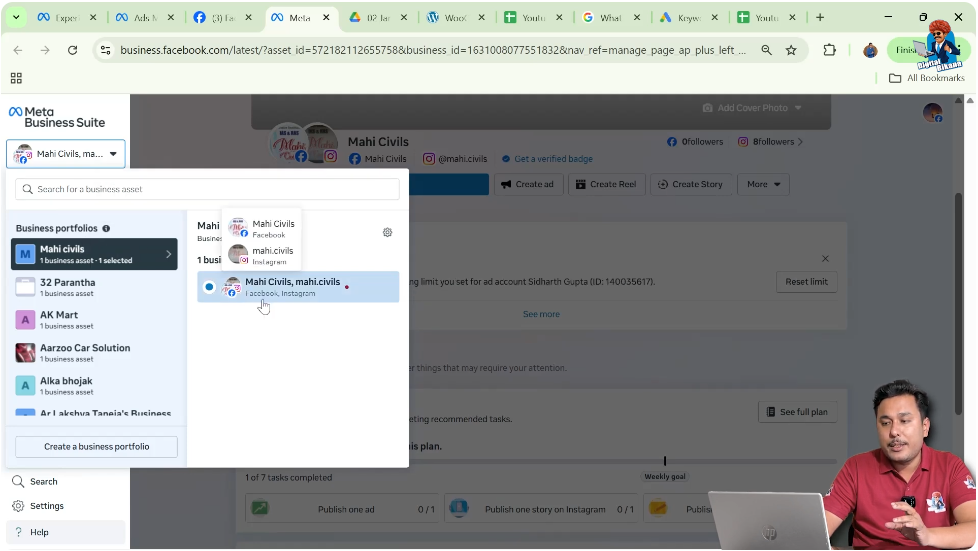The image size is (978, 551).
Task: Open new tab with the plus icon
Action: [x=820, y=17]
